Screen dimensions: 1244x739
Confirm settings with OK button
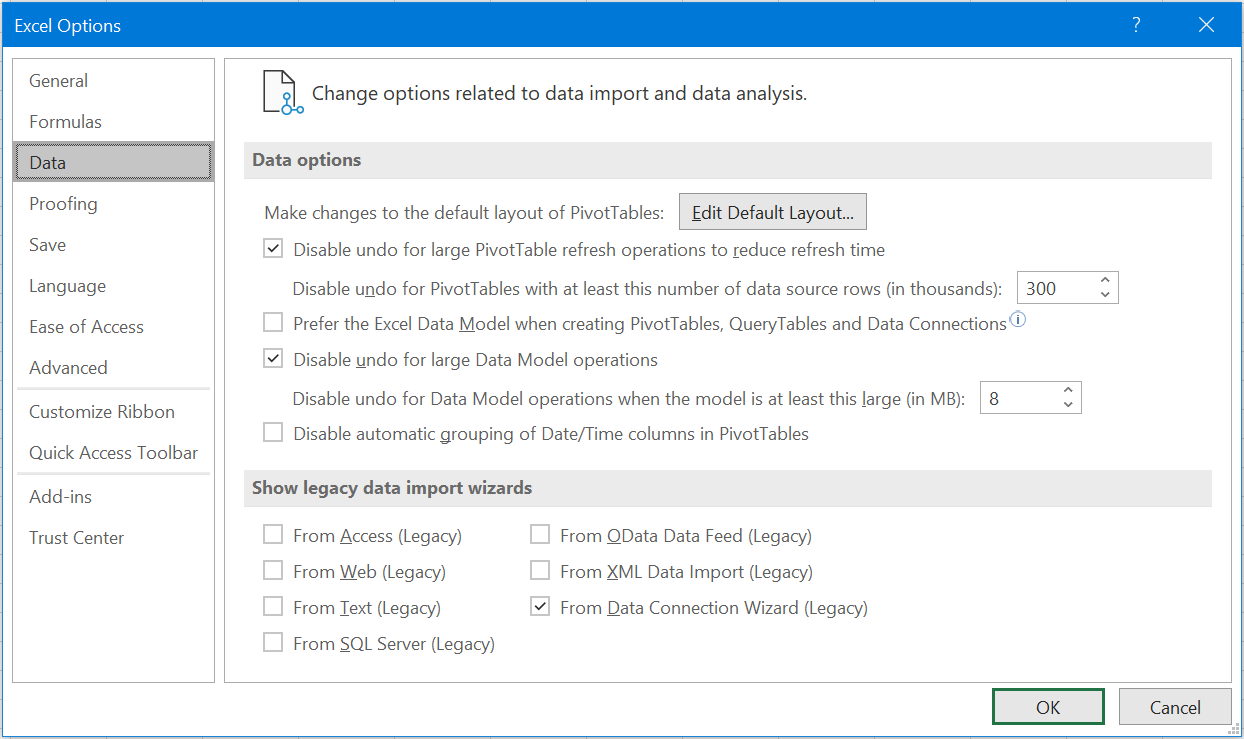1048,707
